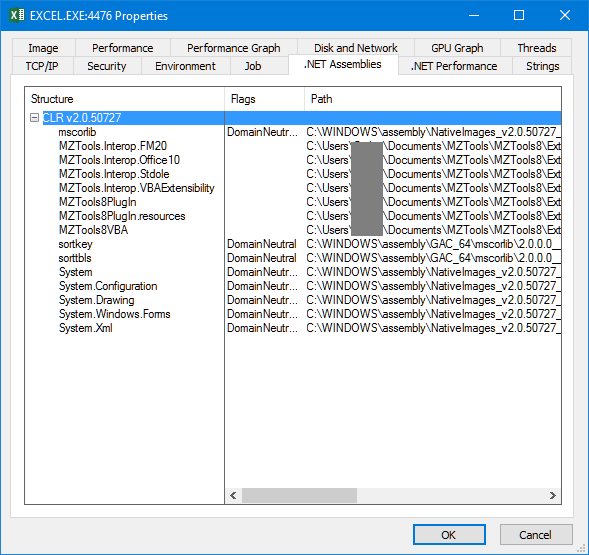Select MZTools.Interop.VBAExtensibility assembly
The width and height of the screenshot is (589, 555).
[x=136, y=188]
